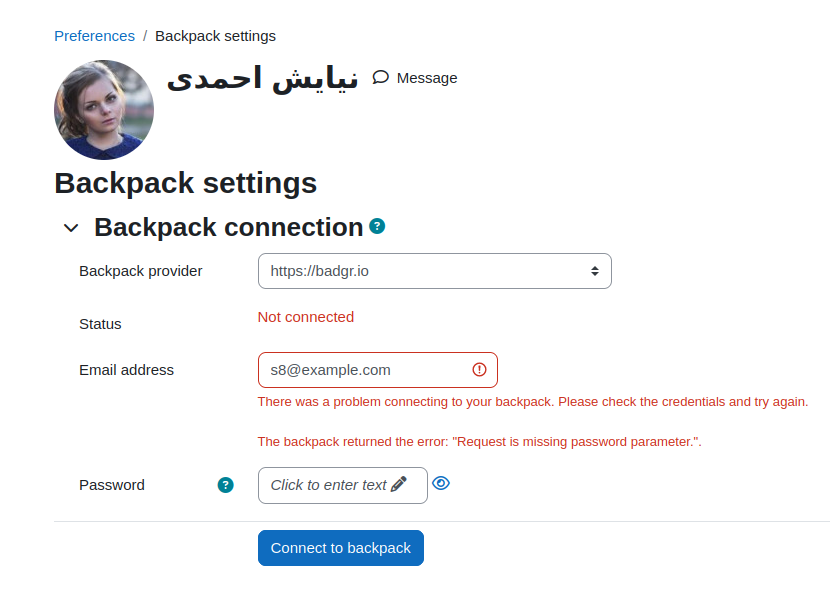Send a Message to the user

coord(414,78)
